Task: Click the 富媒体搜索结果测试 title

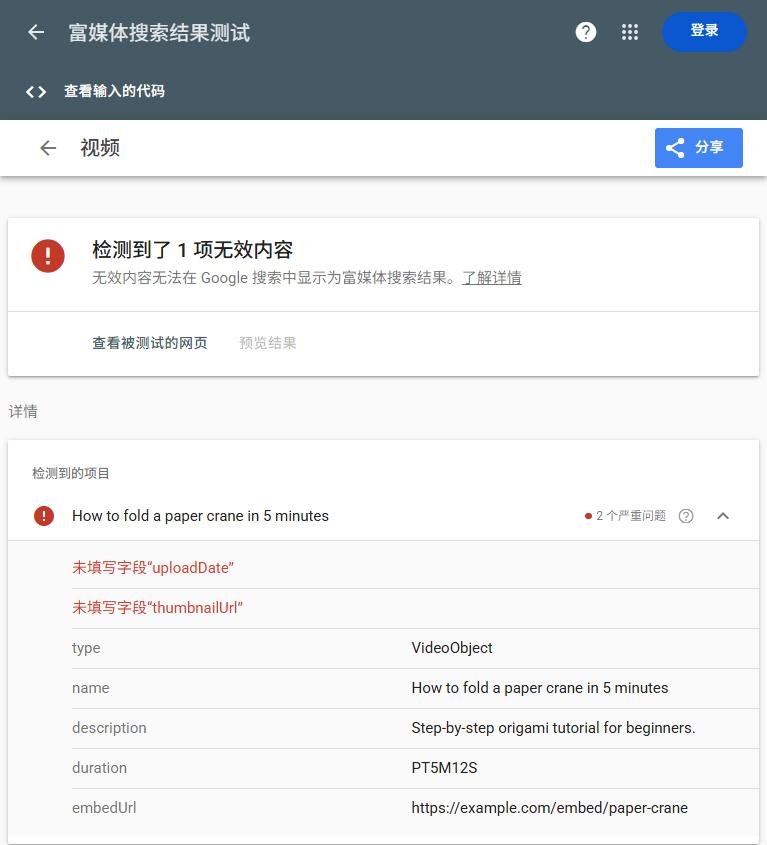Action: click(160, 33)
